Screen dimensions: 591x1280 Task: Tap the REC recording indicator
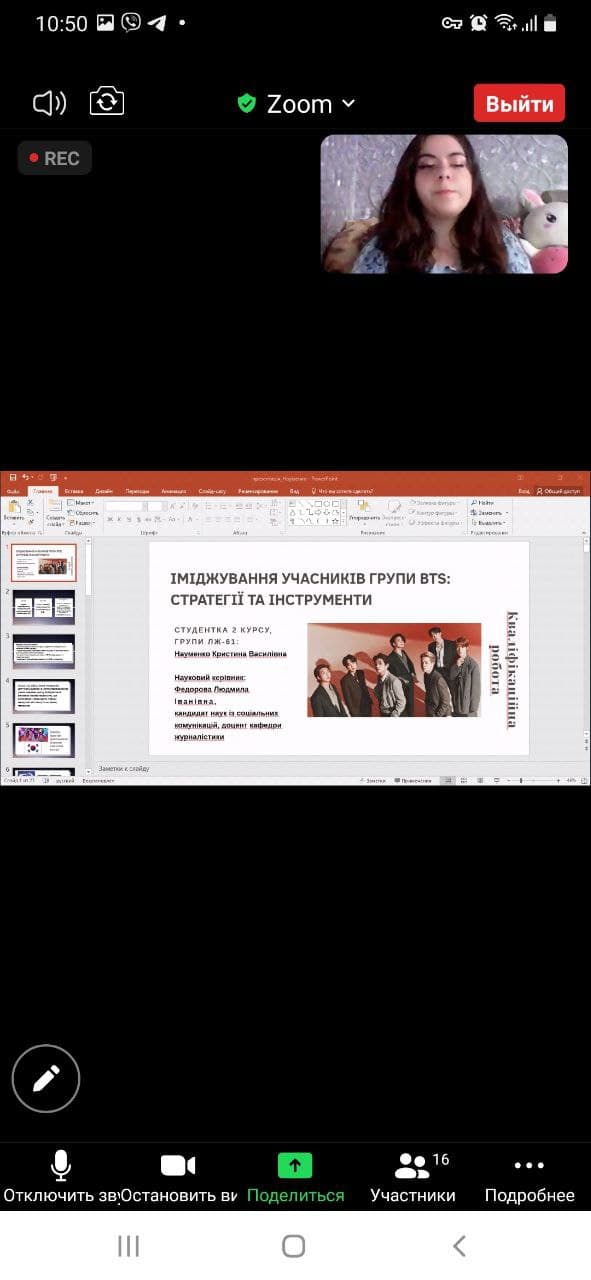coord(55,158)
